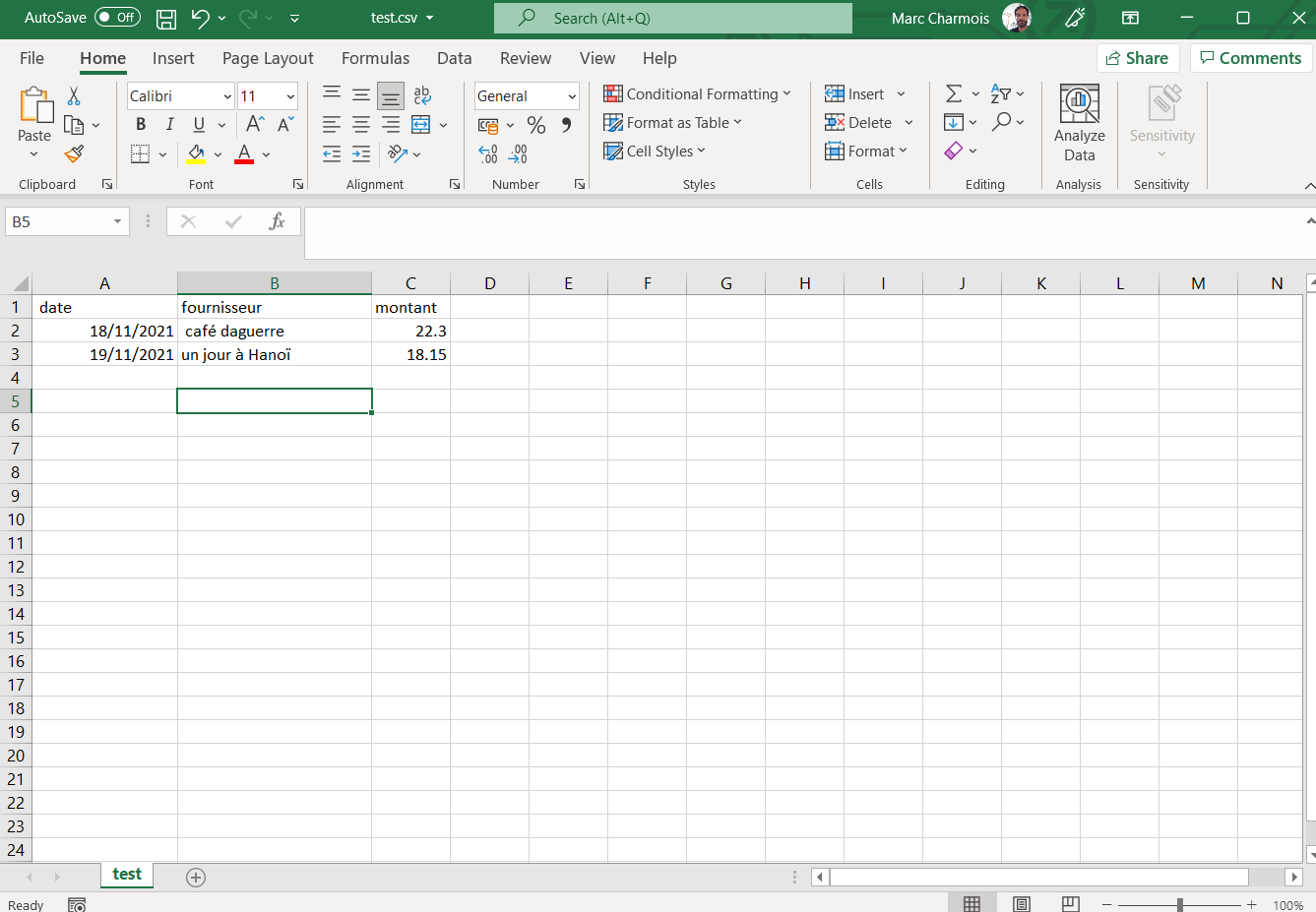Select the test sheet tab
Screen dimensions: 1316x912
[127, 875]
